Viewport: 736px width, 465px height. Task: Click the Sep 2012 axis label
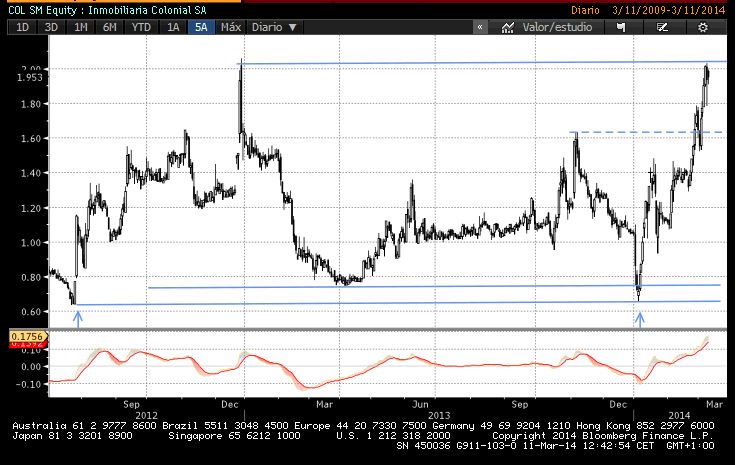131,404
